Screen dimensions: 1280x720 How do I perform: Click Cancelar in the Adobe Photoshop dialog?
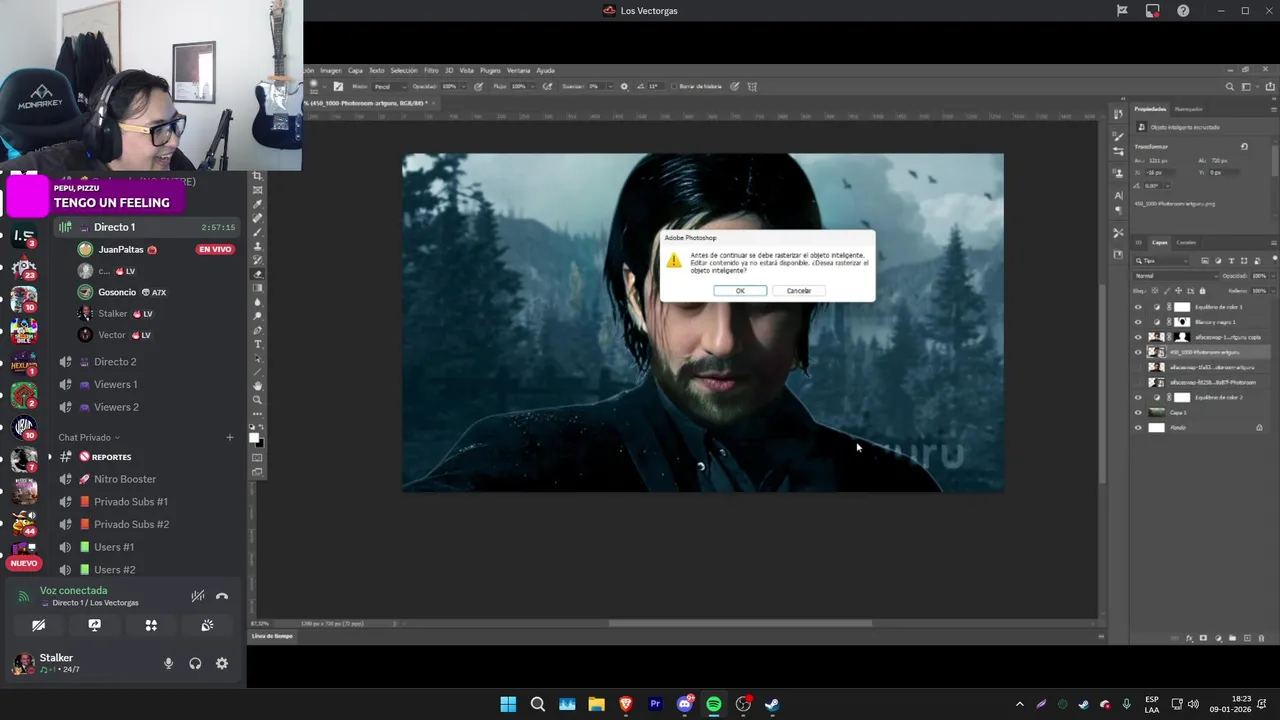pos(799,291)
